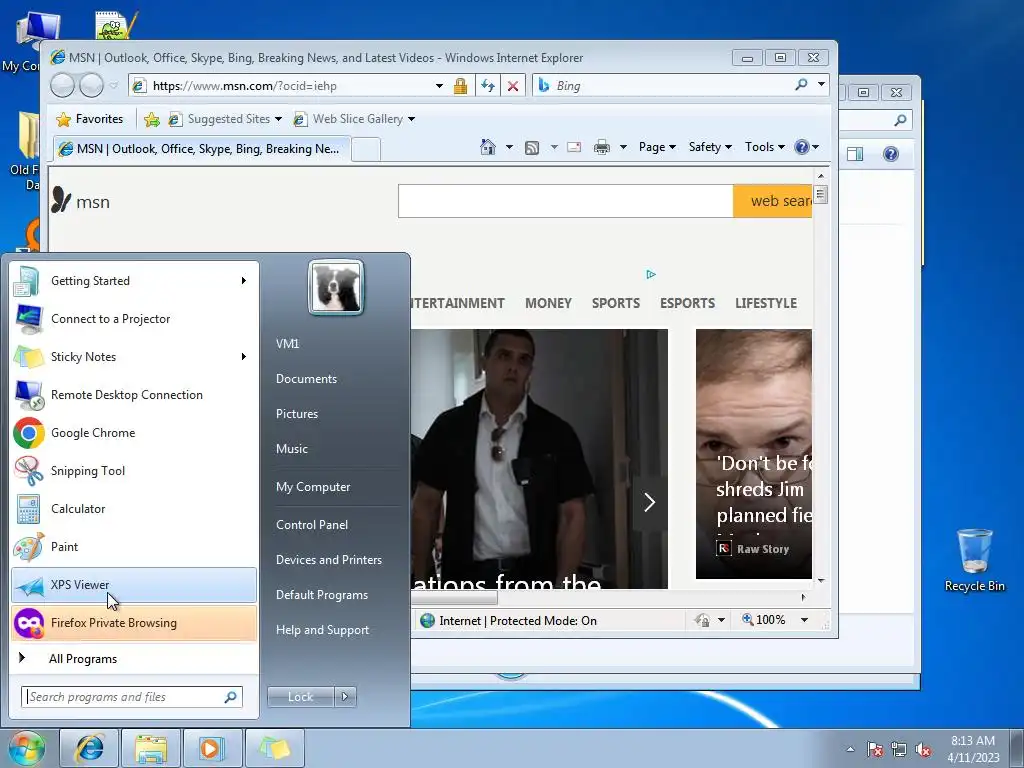Click the MSN web search input field

tap(566, 200)
